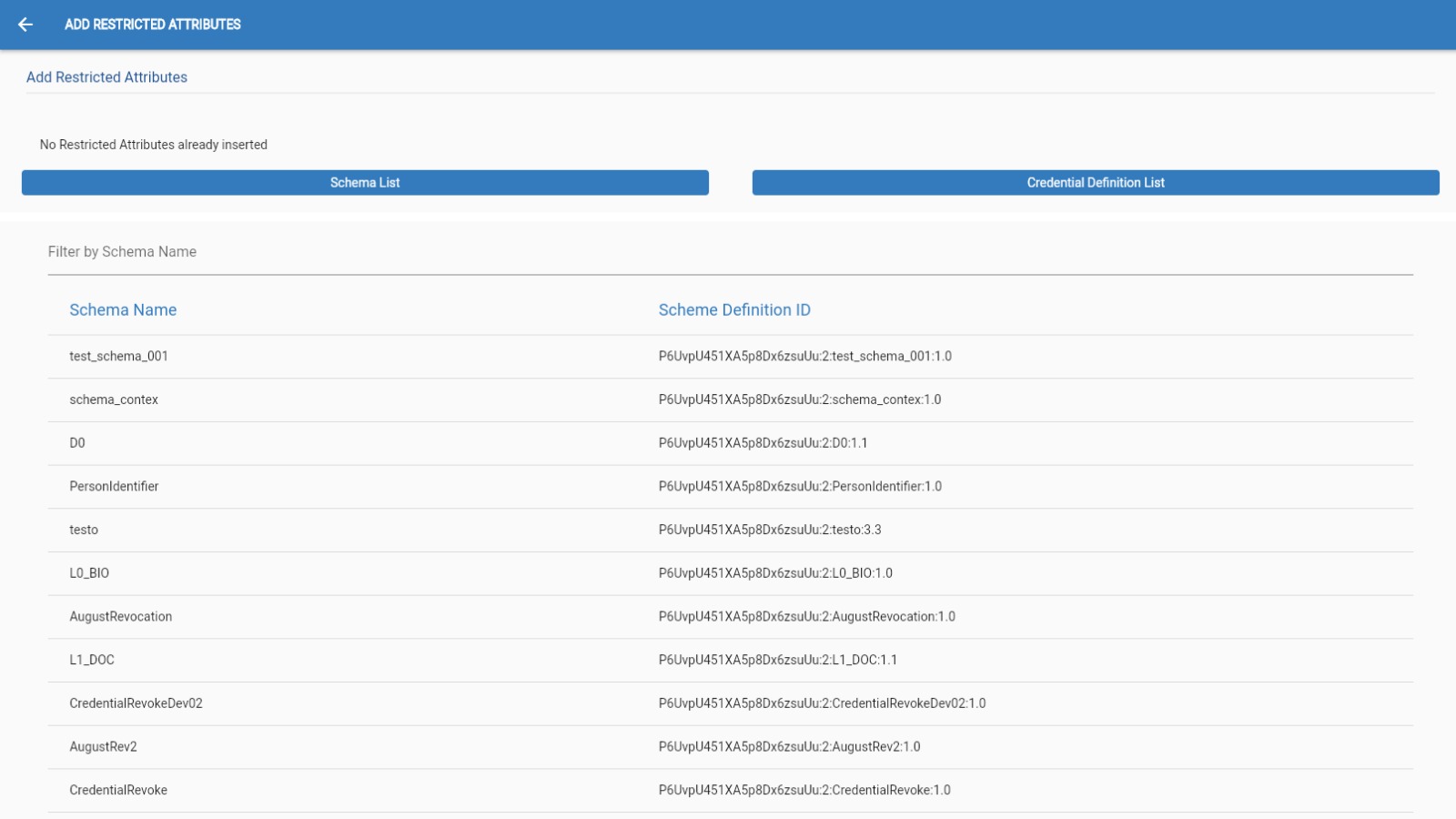
Task: Click the No Restricted Attributes already inserted message
Action: click(154, 145)
